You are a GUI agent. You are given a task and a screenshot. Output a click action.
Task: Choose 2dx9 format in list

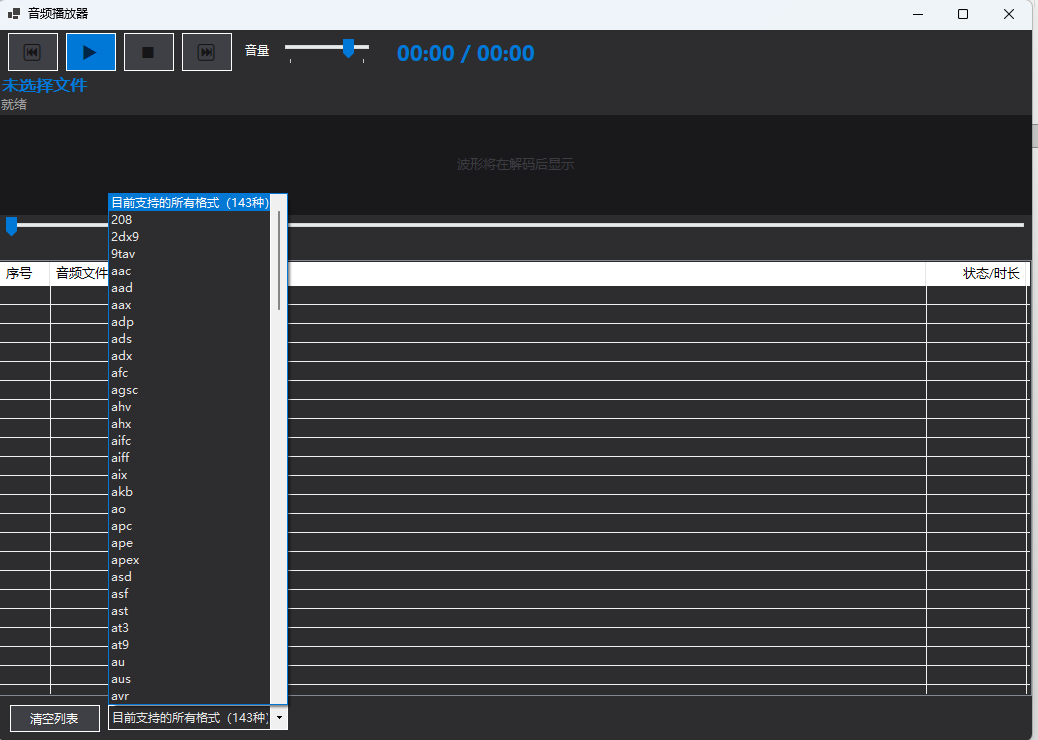[x=189, y=237]
